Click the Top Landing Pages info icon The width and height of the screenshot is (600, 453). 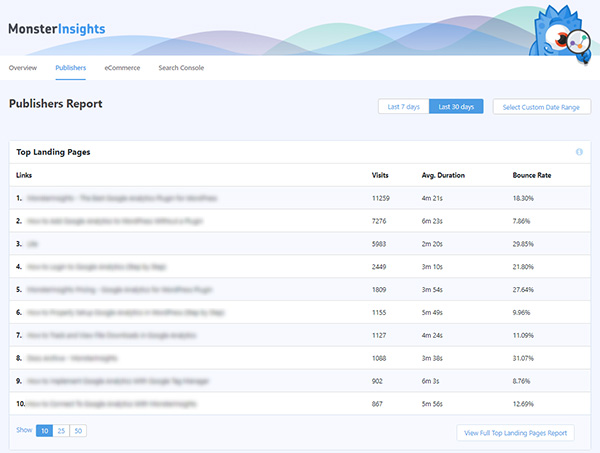click(579, 152)
